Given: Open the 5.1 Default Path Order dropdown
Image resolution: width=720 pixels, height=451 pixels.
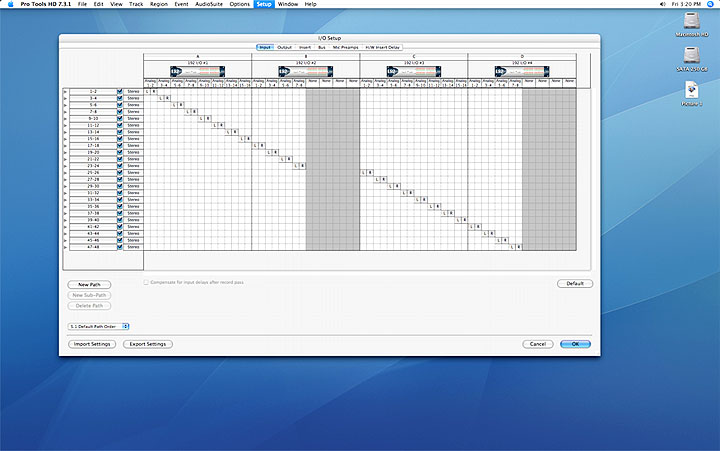Looking at the screenshot, I should click(x=98, y=327).
